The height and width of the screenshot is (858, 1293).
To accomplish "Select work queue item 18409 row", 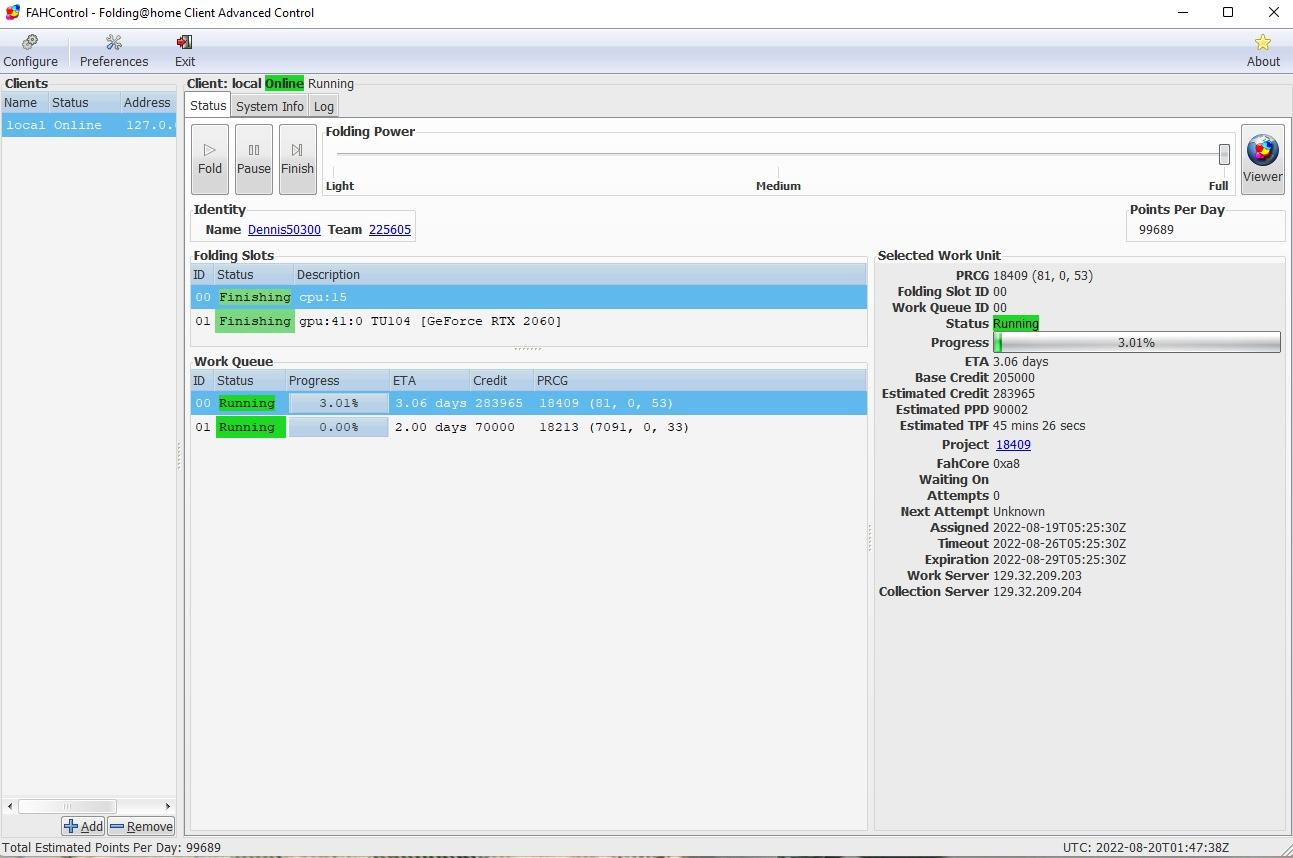I will [x=529, y=403].
